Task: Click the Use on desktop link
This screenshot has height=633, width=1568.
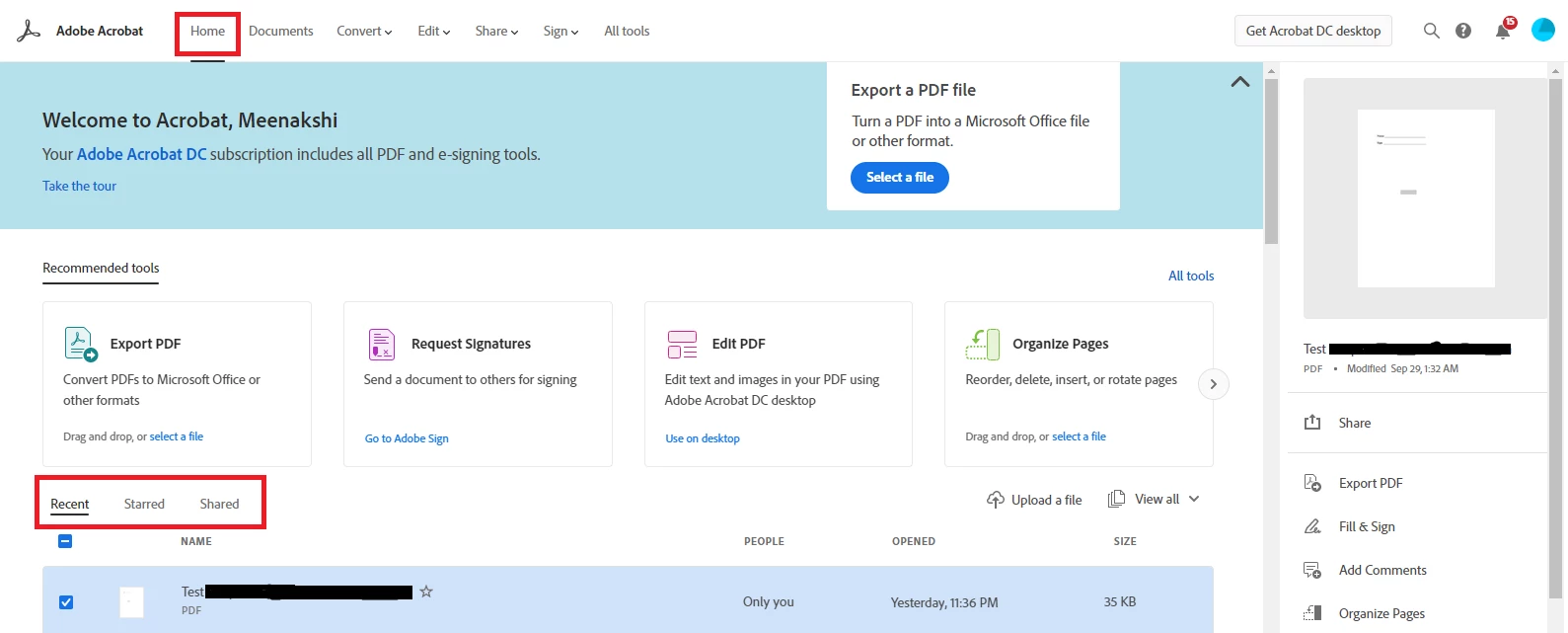Action: [703, 438]
